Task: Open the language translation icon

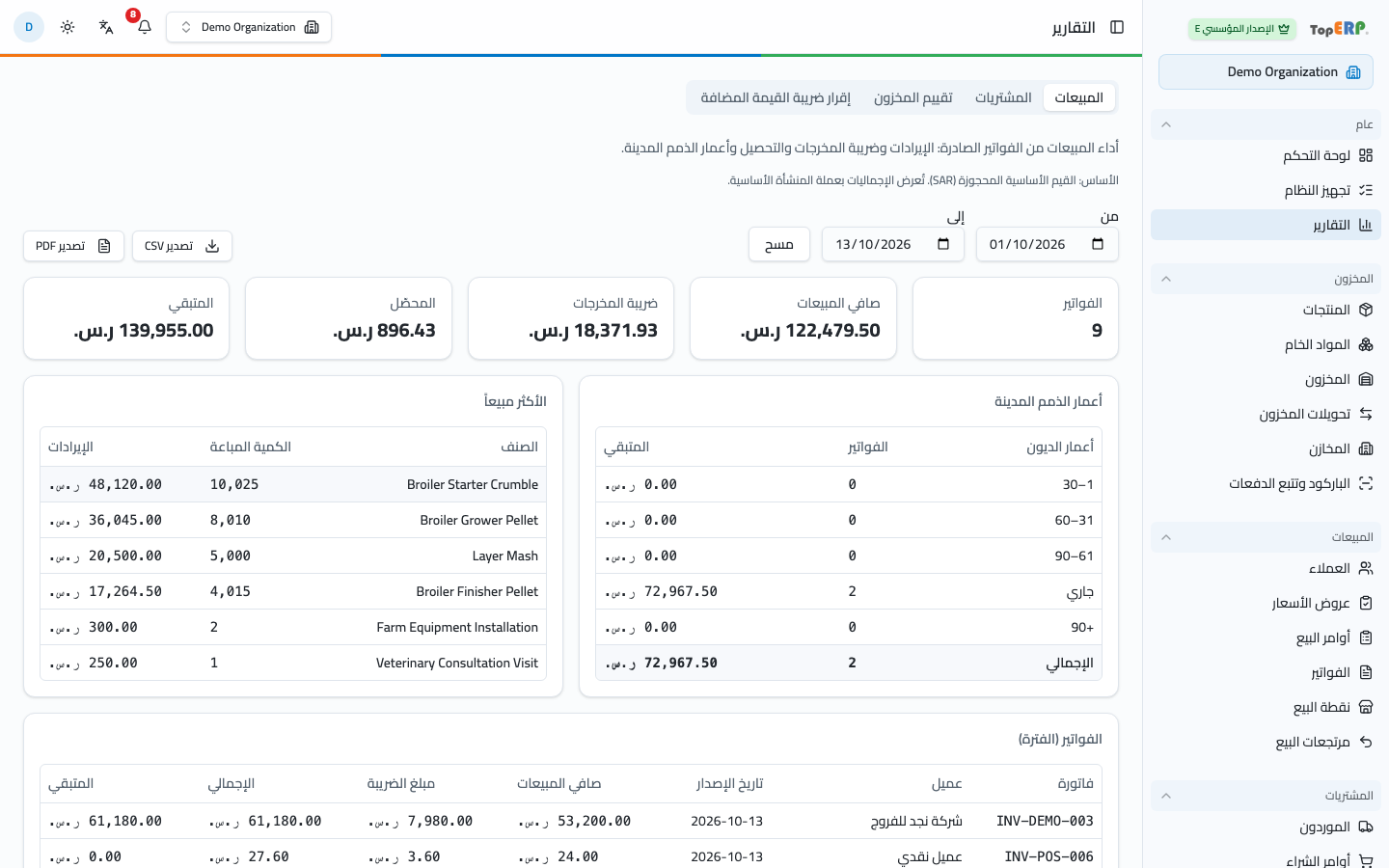Action: (106, 27)
